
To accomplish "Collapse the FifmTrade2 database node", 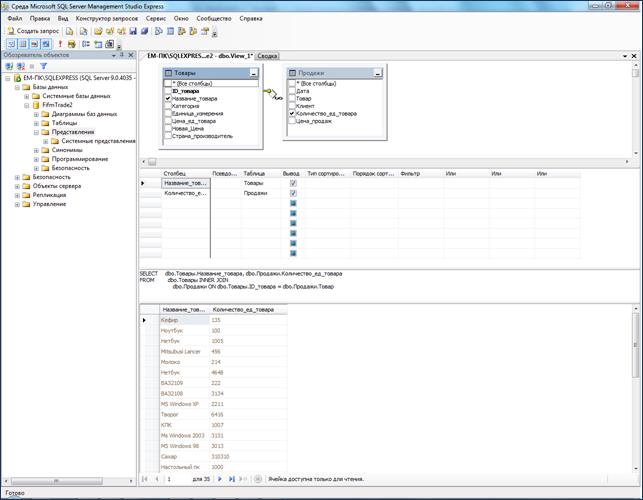I will [28, 104].
